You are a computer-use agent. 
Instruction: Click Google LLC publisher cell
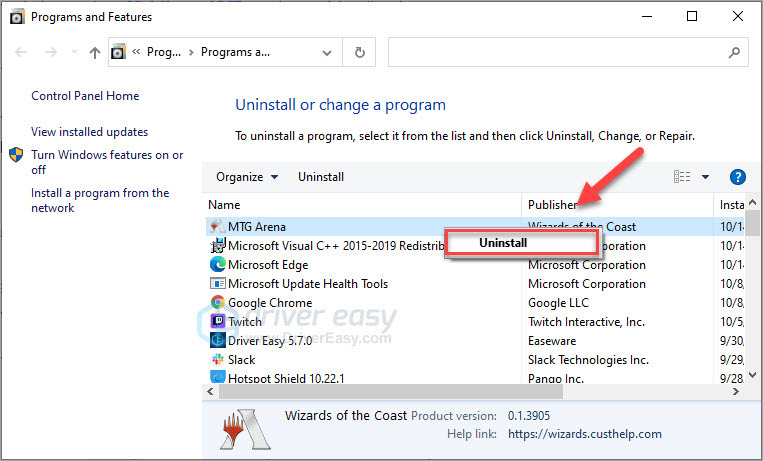(558, 303)
